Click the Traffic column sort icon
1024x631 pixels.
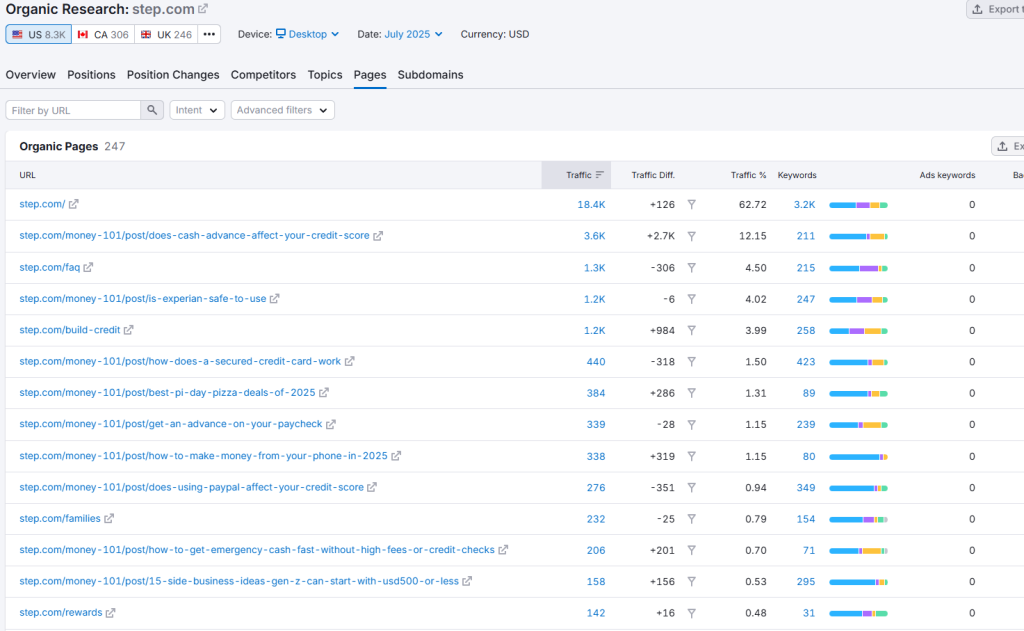click(x=599, y=175)
